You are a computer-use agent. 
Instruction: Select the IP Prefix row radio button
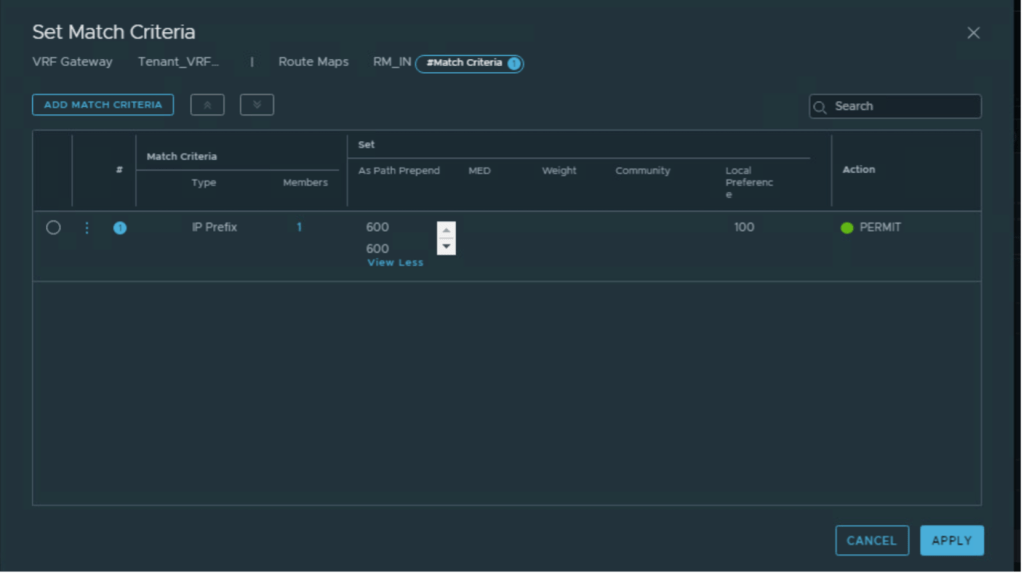coord(53,228)
